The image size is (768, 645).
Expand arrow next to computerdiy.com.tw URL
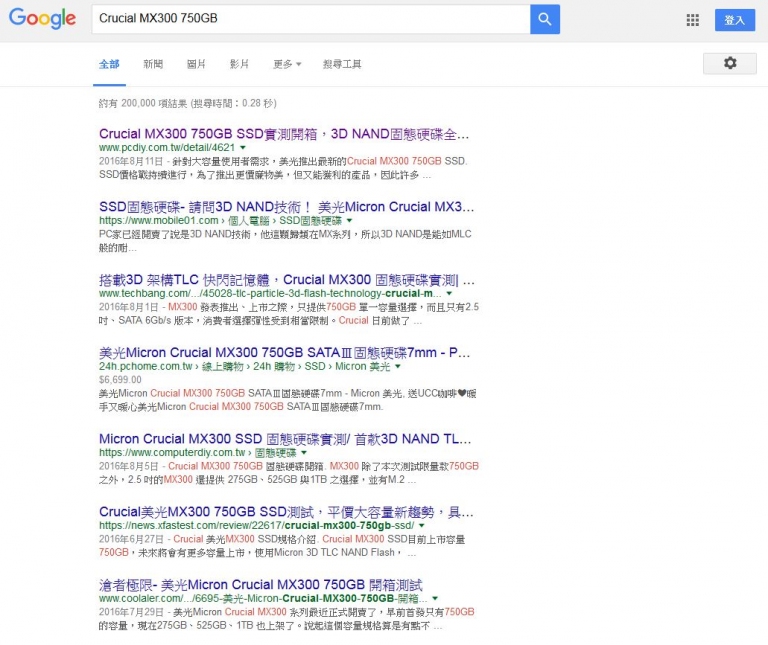click(x=304, y=453)
